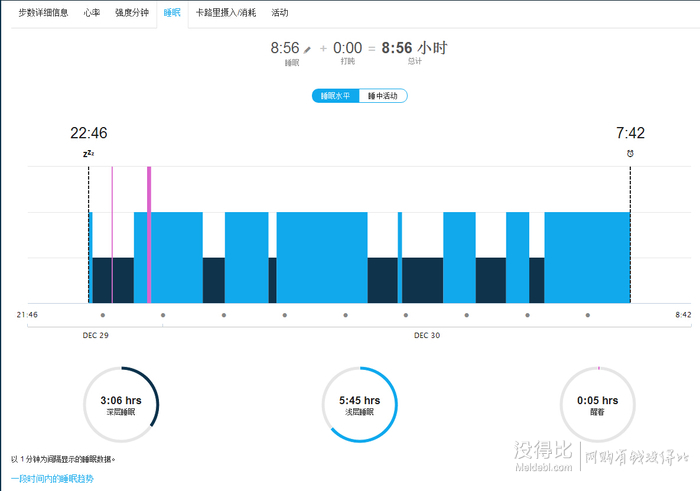Click the thick pink awake marker bar
Image resolution: width=700 pixels, height=491 pixels.
click(x=149, y=235)
